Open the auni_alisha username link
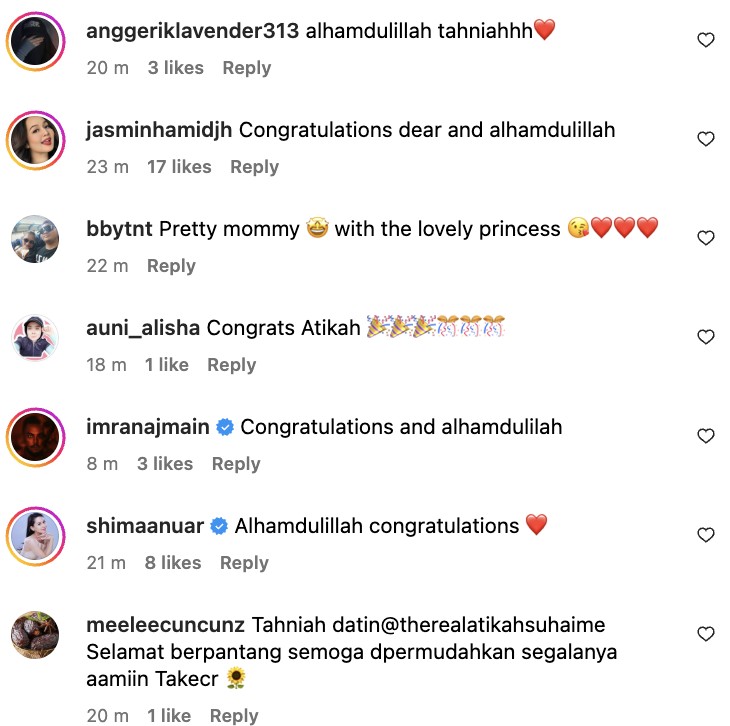This screenshot has width=730, height=726. point(144,328)
